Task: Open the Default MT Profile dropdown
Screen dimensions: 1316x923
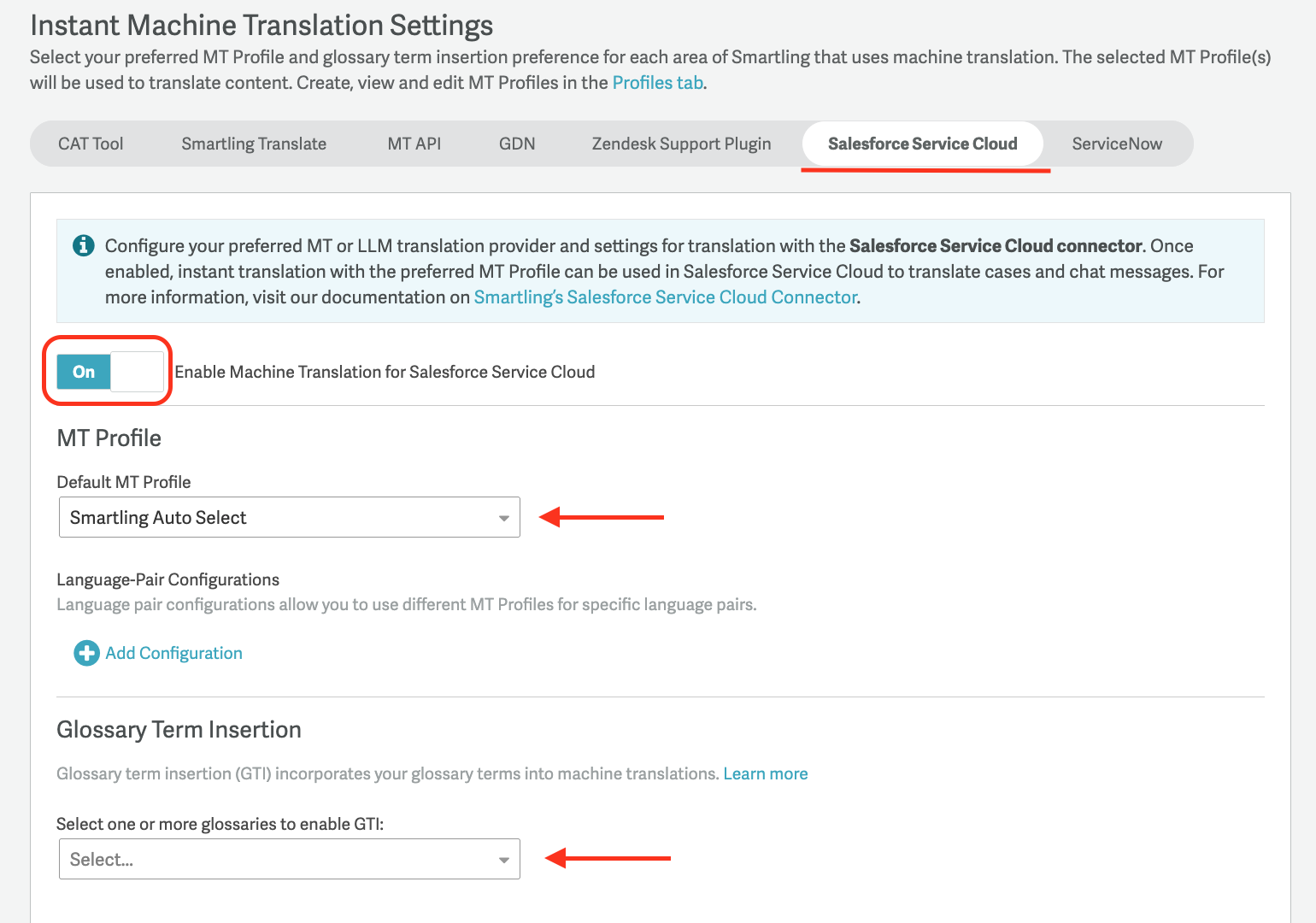Action: (x=289, y=518)
